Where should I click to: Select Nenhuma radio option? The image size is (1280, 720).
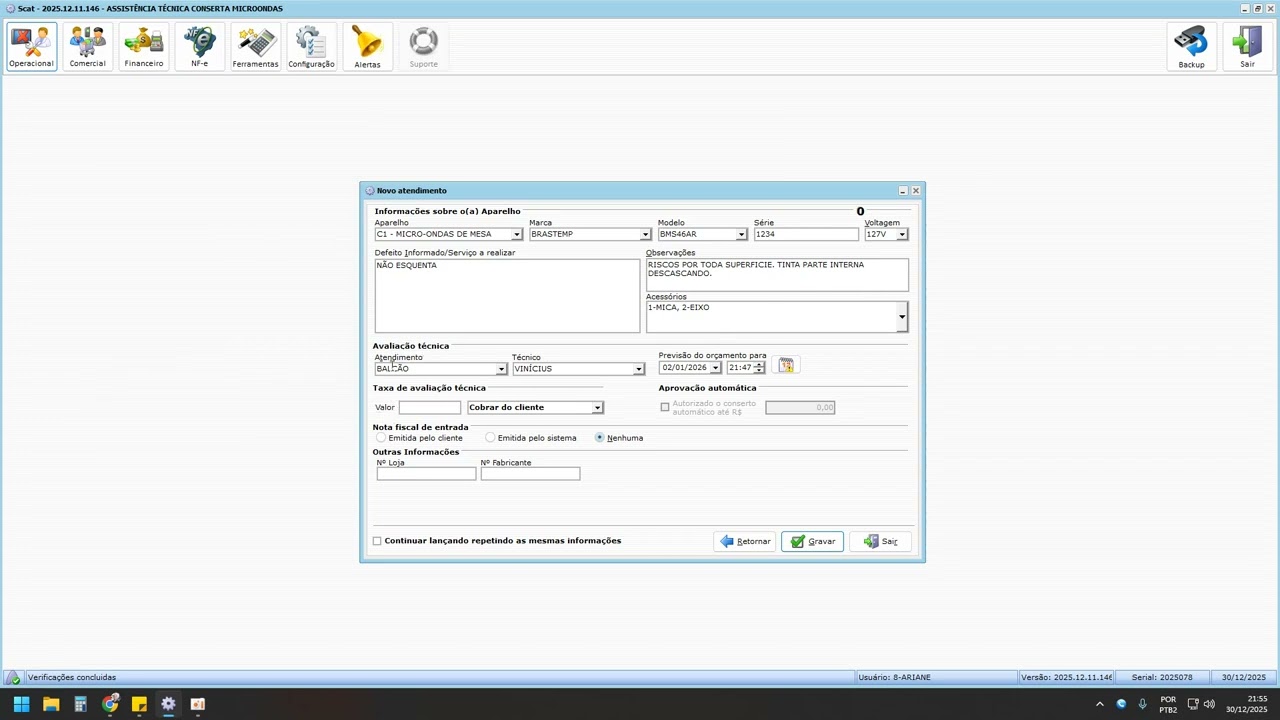click(599, 437)
